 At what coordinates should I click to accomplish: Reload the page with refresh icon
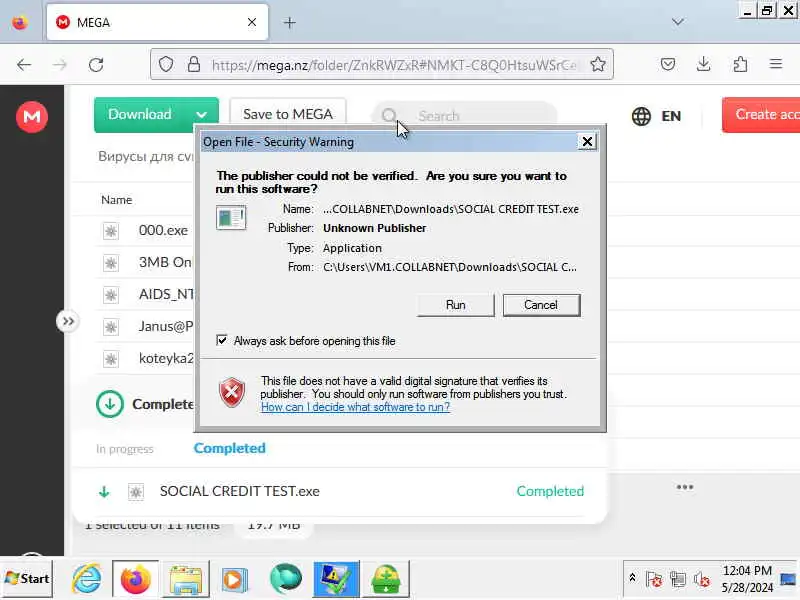(96, 65)
